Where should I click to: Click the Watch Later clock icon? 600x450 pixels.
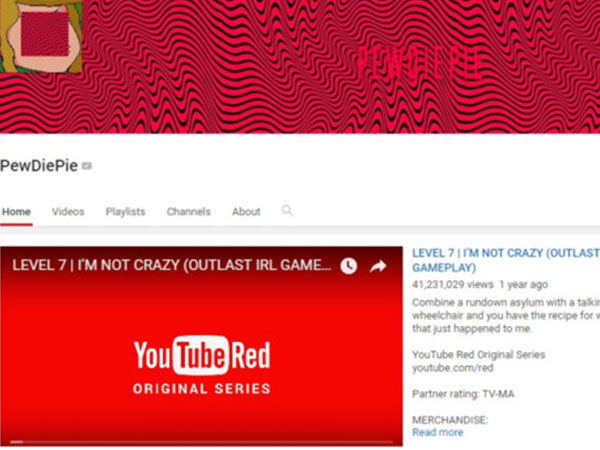click(x=348, y=266)
